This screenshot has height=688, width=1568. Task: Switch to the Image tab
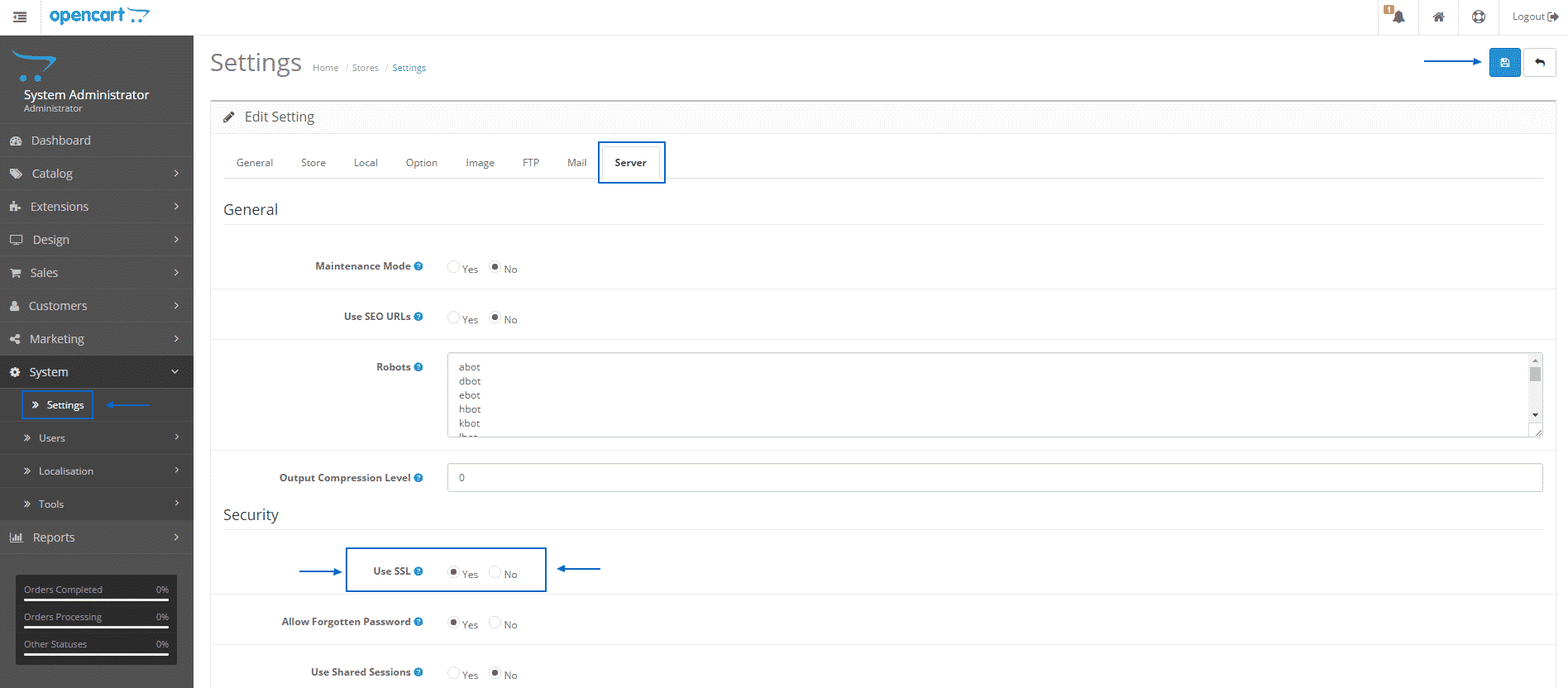tap(480, 163)
